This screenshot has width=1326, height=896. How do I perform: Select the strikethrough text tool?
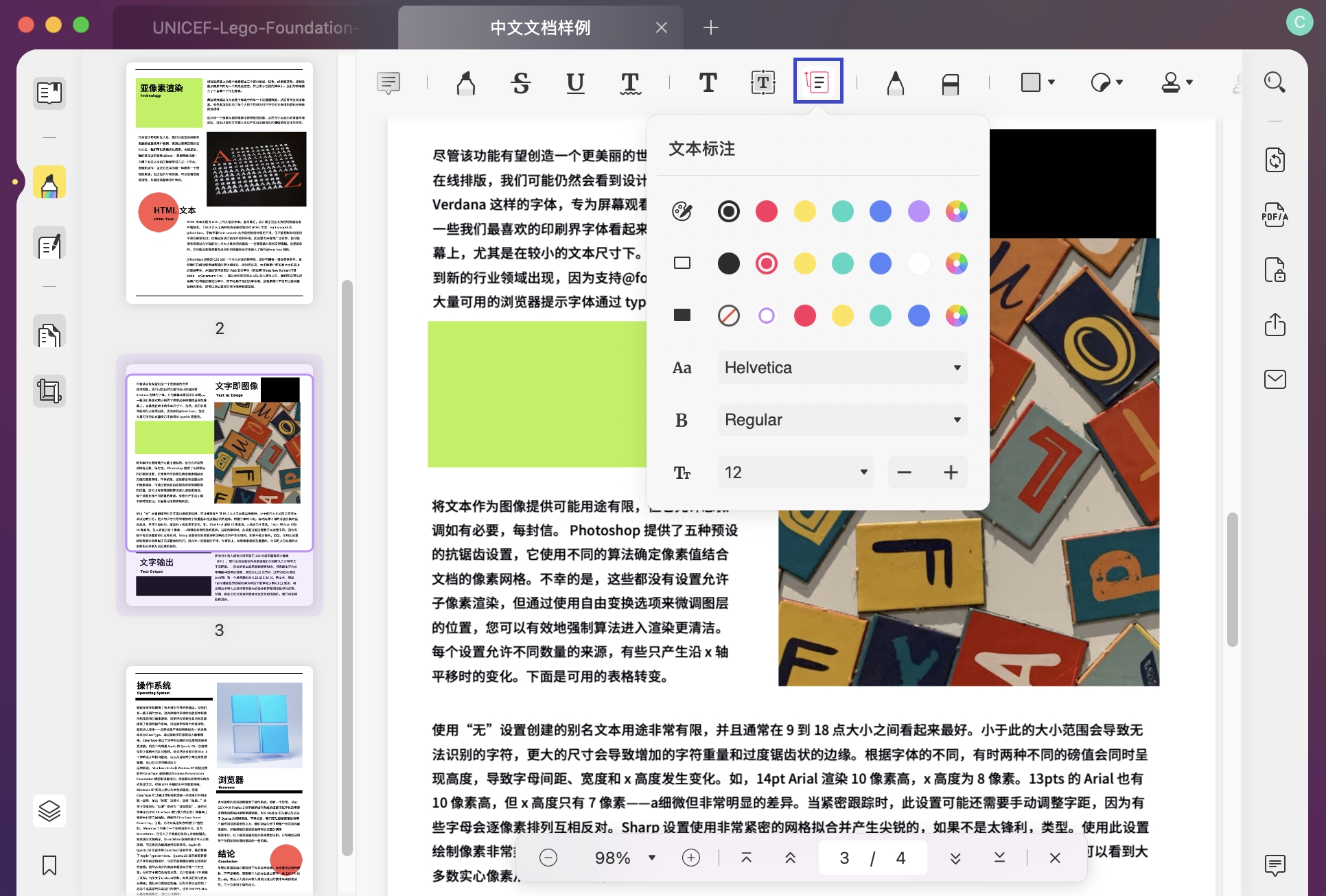coord(520,83)
